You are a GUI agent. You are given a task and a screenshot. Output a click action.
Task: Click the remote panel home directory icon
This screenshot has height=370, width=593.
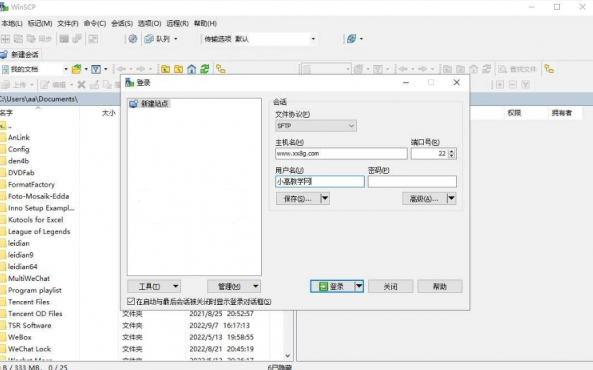tap(473, 69)
